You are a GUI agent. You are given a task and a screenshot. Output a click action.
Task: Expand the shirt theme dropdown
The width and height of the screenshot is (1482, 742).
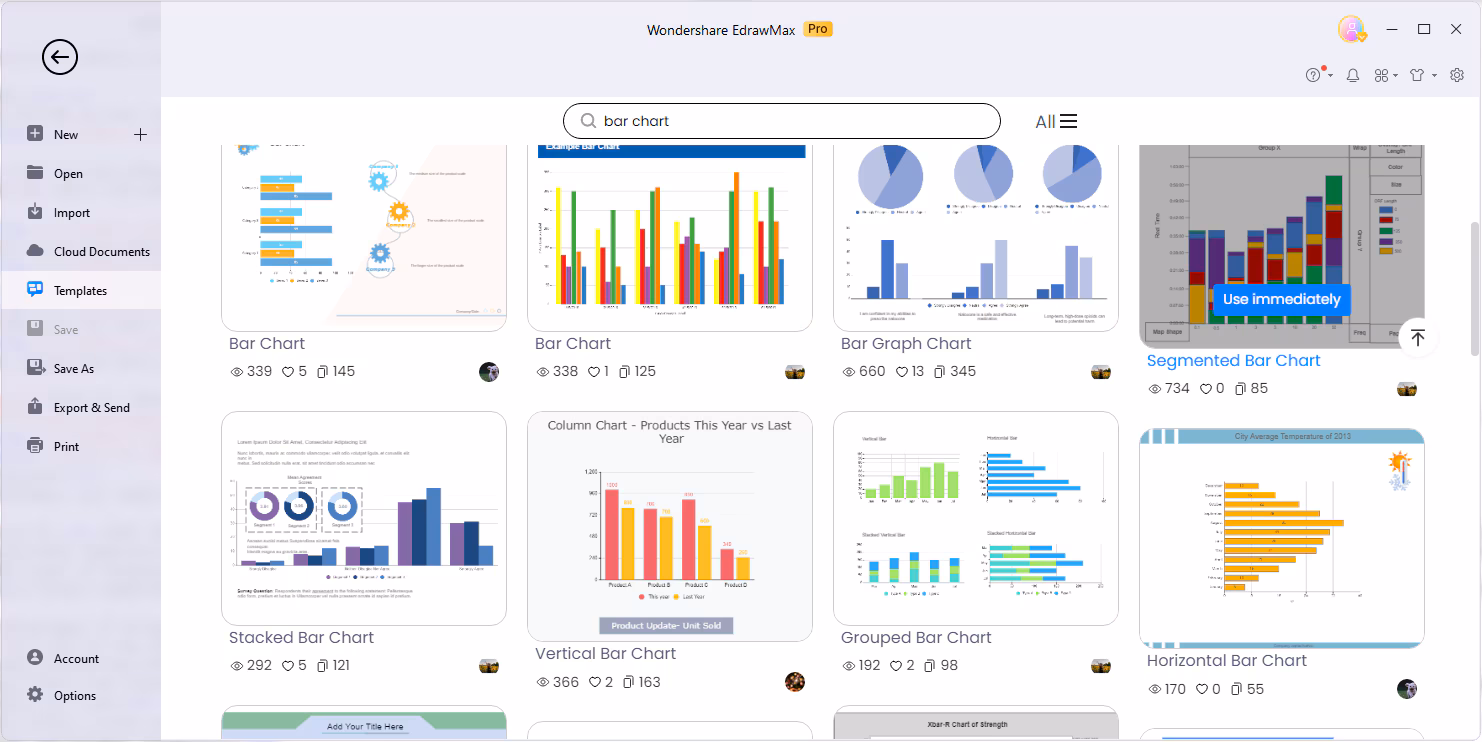click(1434, 76)
